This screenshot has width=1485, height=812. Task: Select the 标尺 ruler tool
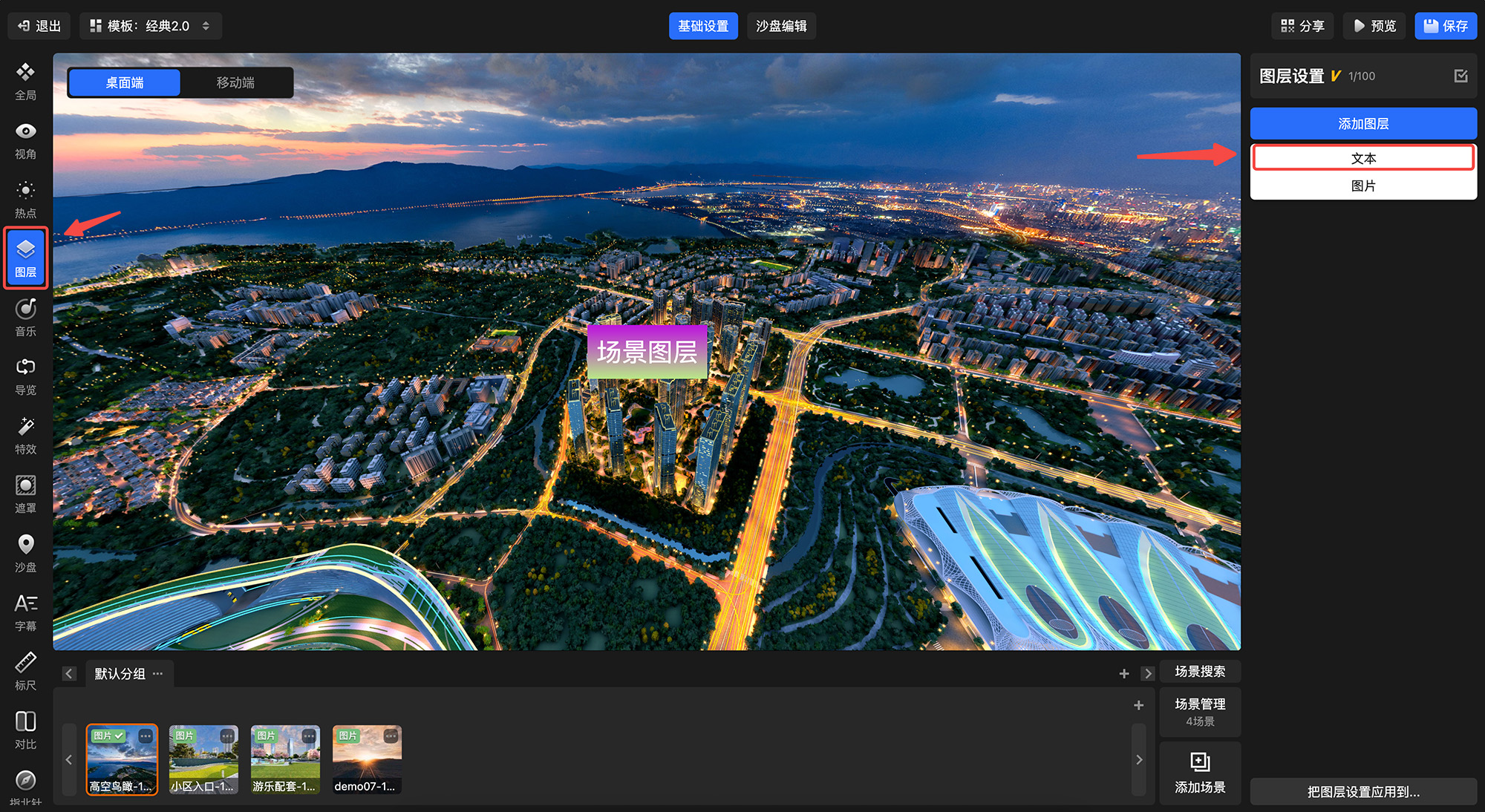(x=25, y=671)
